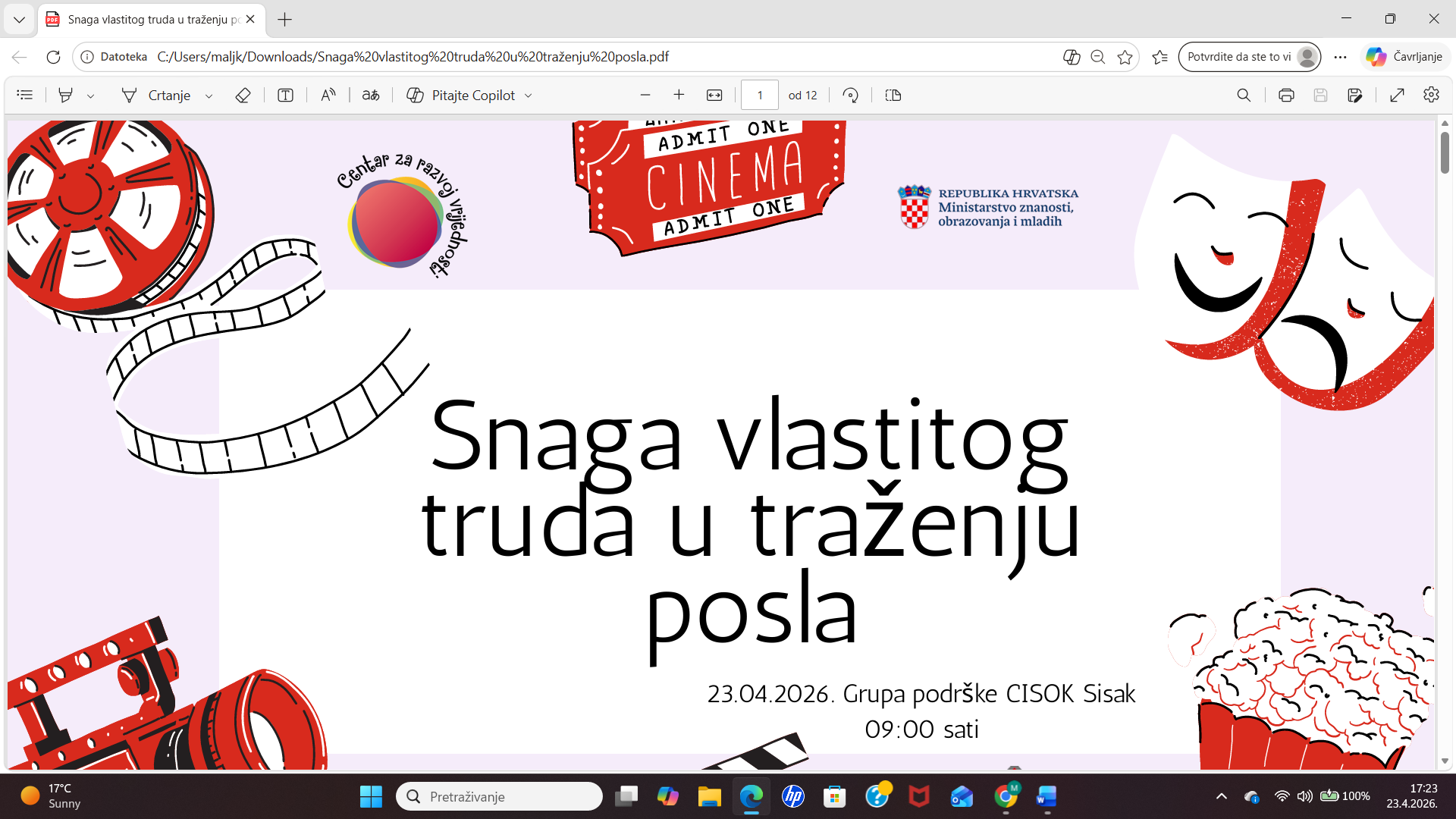This screenshot has height=819, width=1456.
Task: Click the page number input field
Action: [x=759, y=95]
